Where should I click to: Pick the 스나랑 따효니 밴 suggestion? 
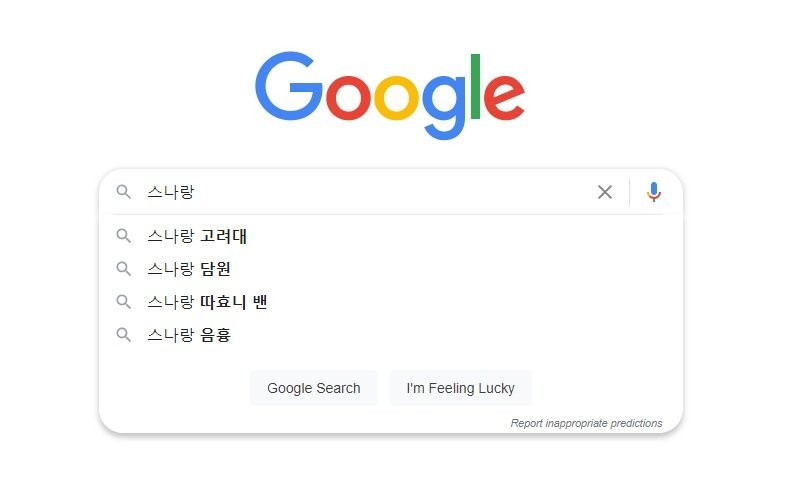tap(390, 302)
